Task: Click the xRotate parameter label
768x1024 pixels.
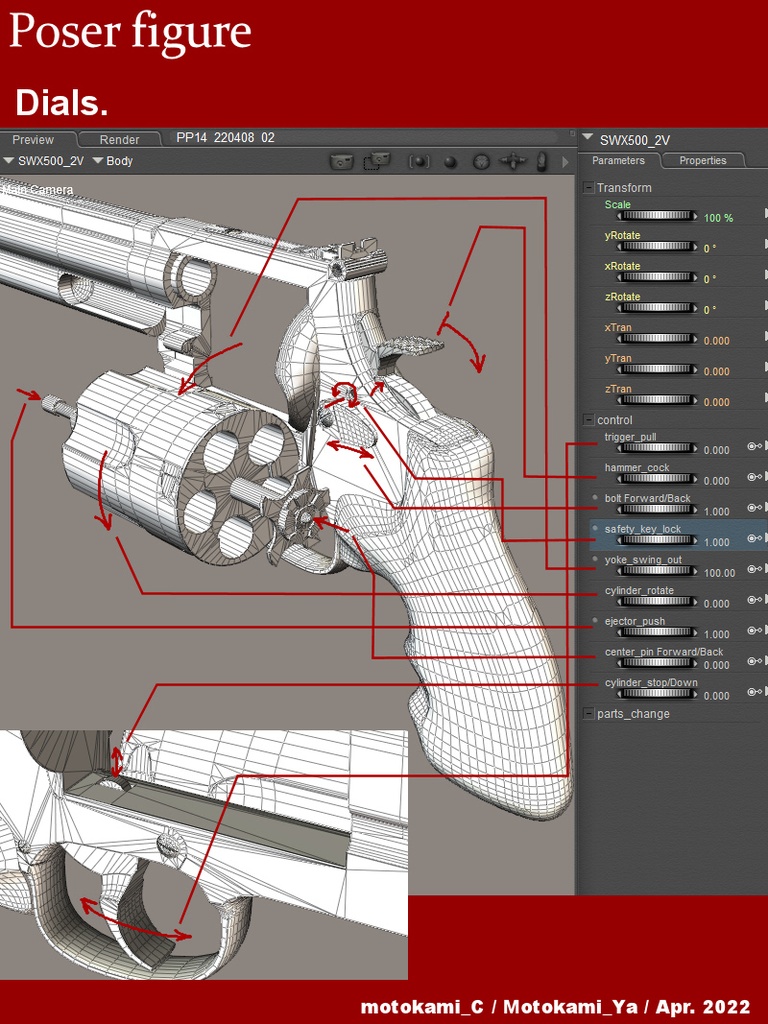Action: click(622, 266)
